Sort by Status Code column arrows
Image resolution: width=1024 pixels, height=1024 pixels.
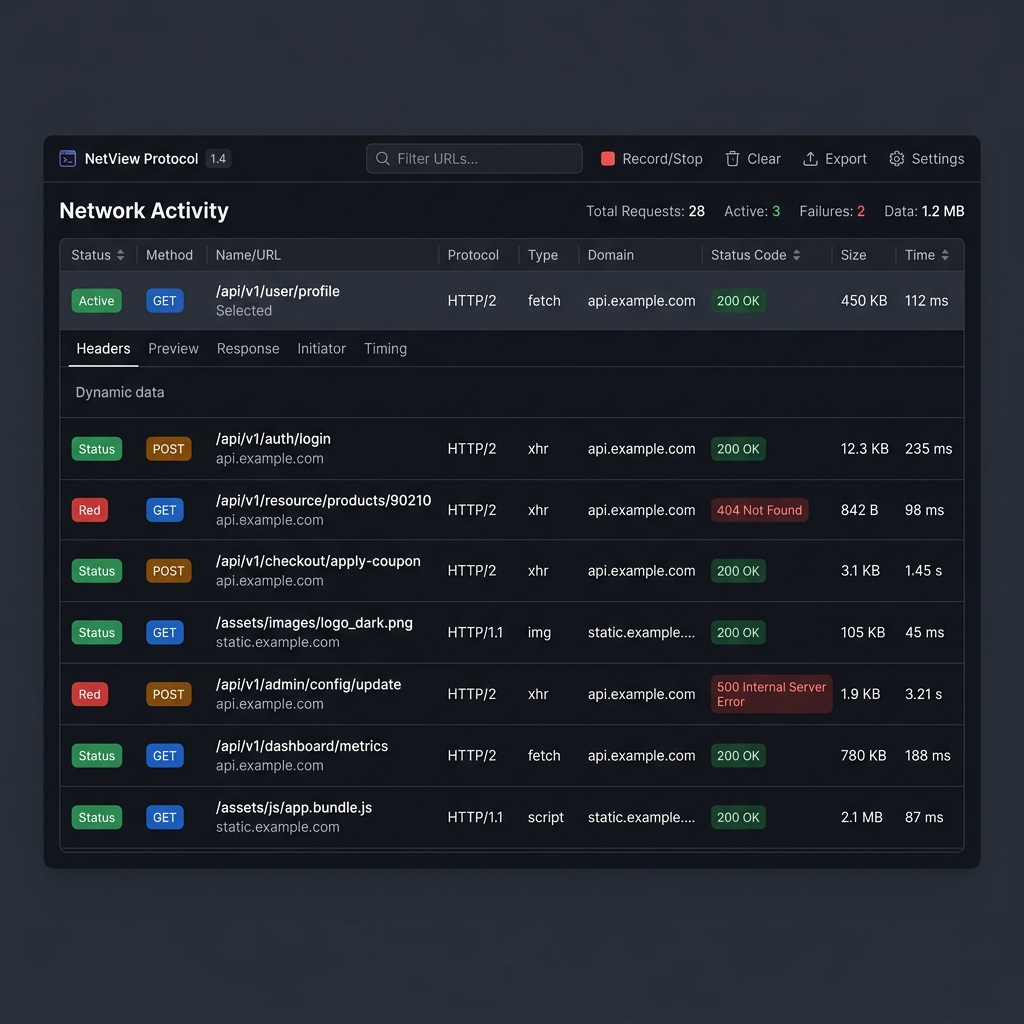tap(796, 255)
